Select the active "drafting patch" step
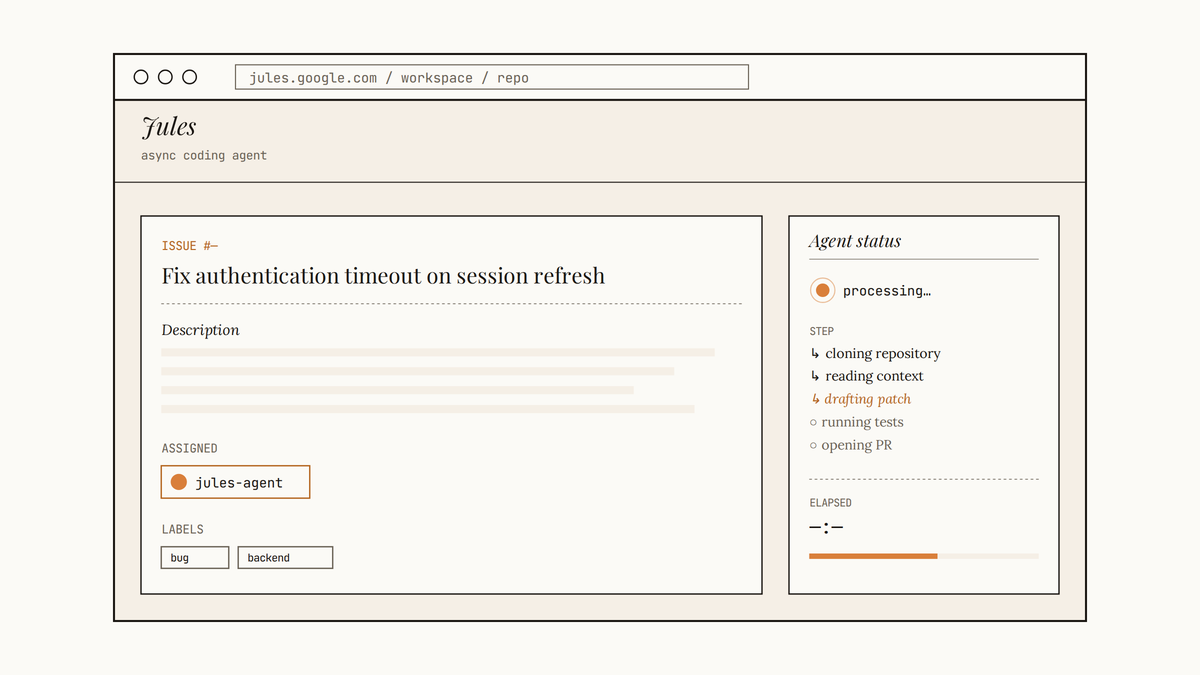Screen dimensions: 1200x675 pyautogui.click(x=860, y=399)
